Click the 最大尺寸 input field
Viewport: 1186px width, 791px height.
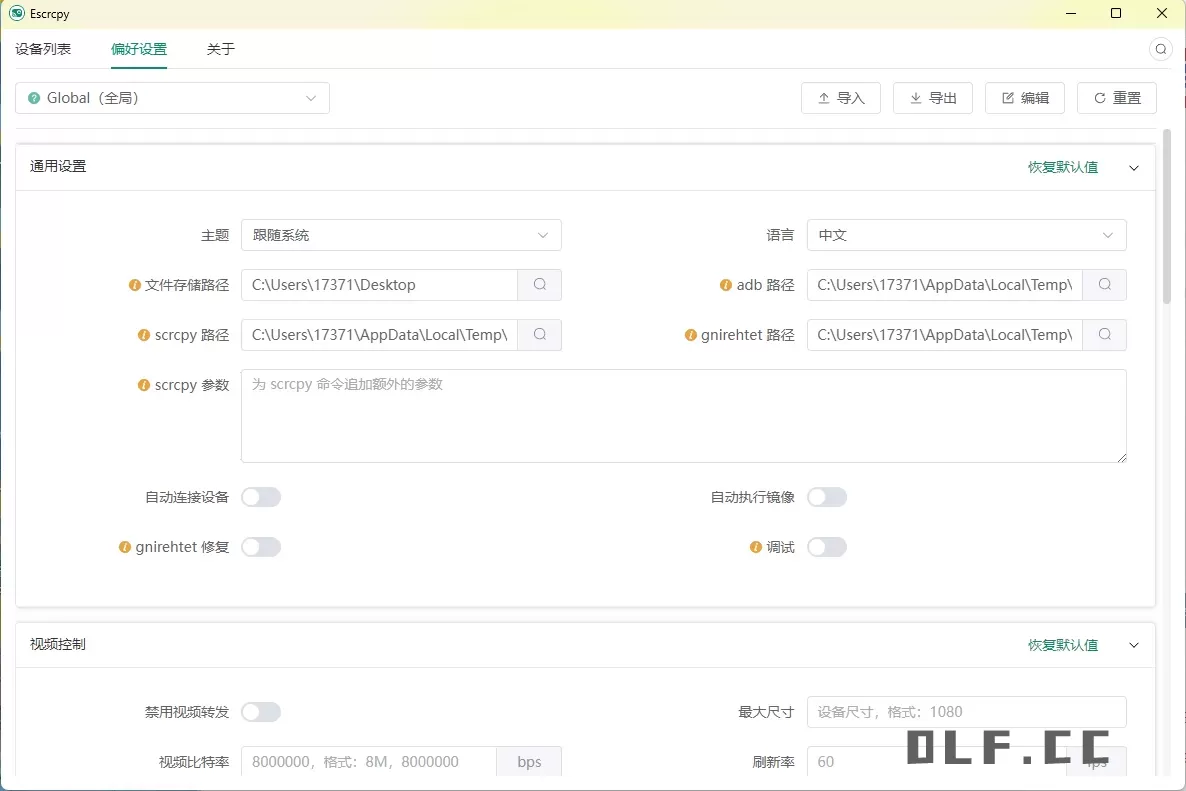(x=966, y=711)
